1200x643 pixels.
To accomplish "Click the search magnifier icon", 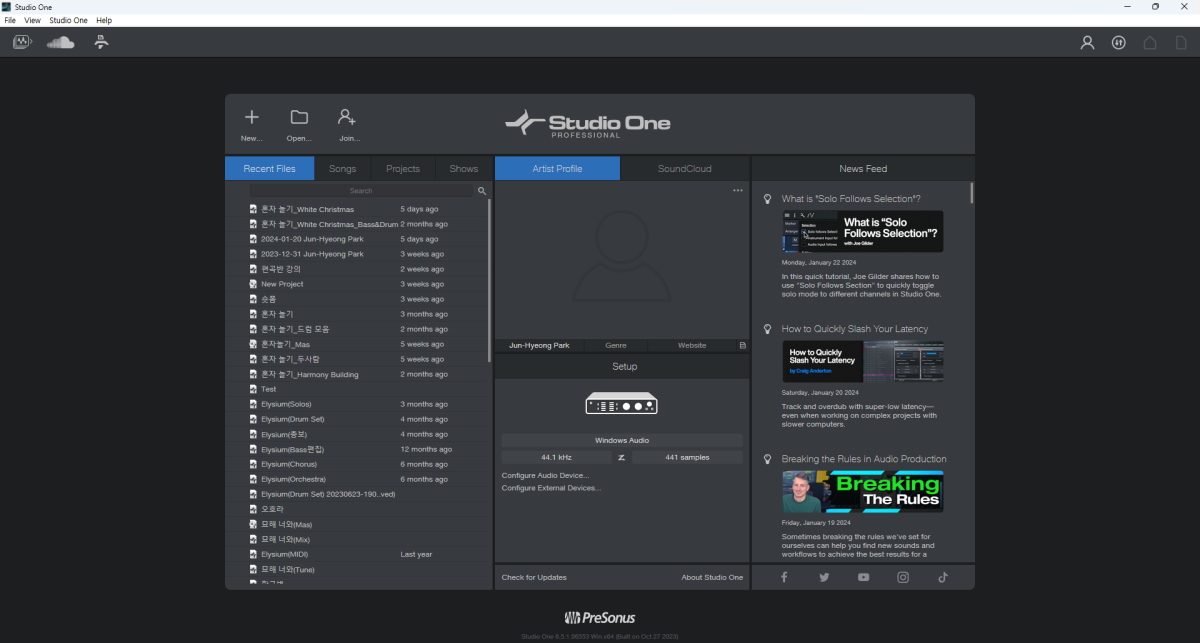I will 482,190.
